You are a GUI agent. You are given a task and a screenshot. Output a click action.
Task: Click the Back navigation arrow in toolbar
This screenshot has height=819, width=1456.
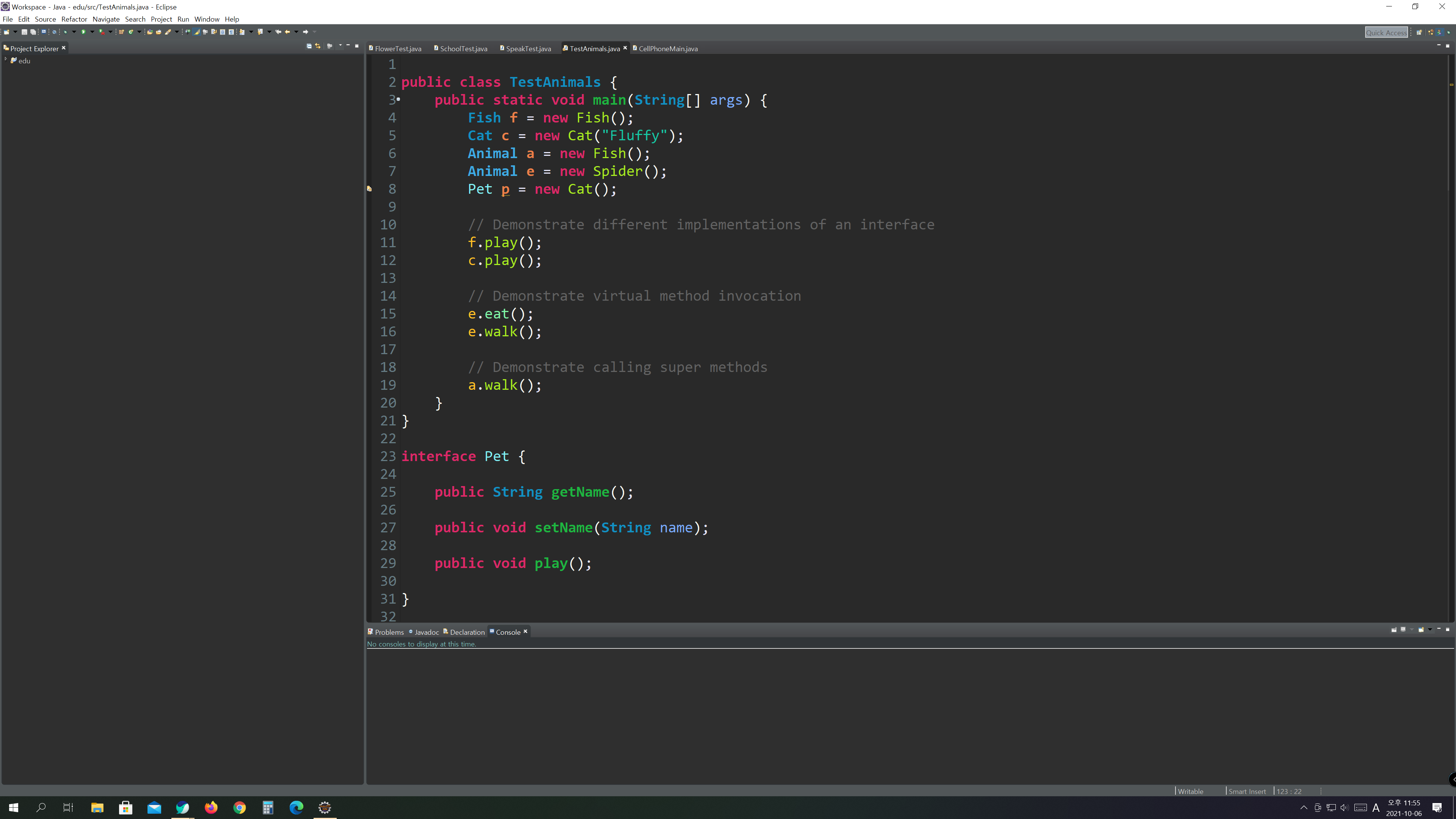(287, 31)
